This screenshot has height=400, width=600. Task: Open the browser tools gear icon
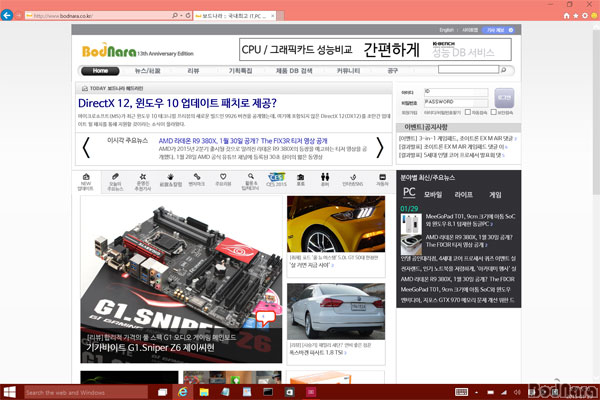(x=585, y=16)
